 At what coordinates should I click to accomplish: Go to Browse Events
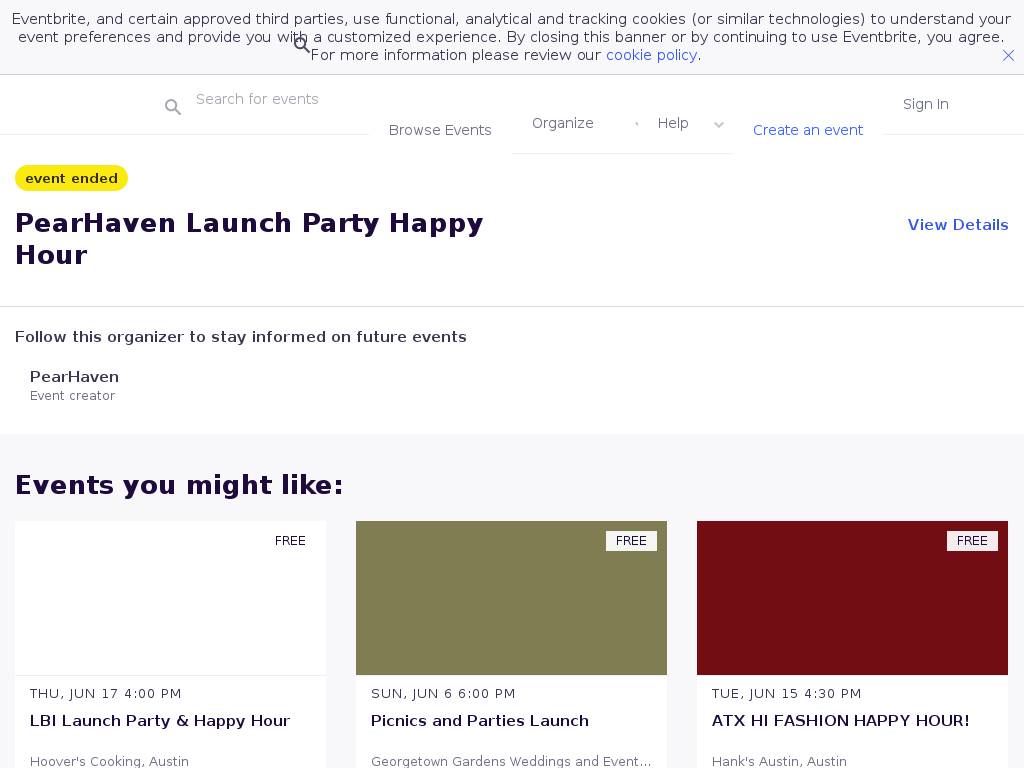[440, 130]
